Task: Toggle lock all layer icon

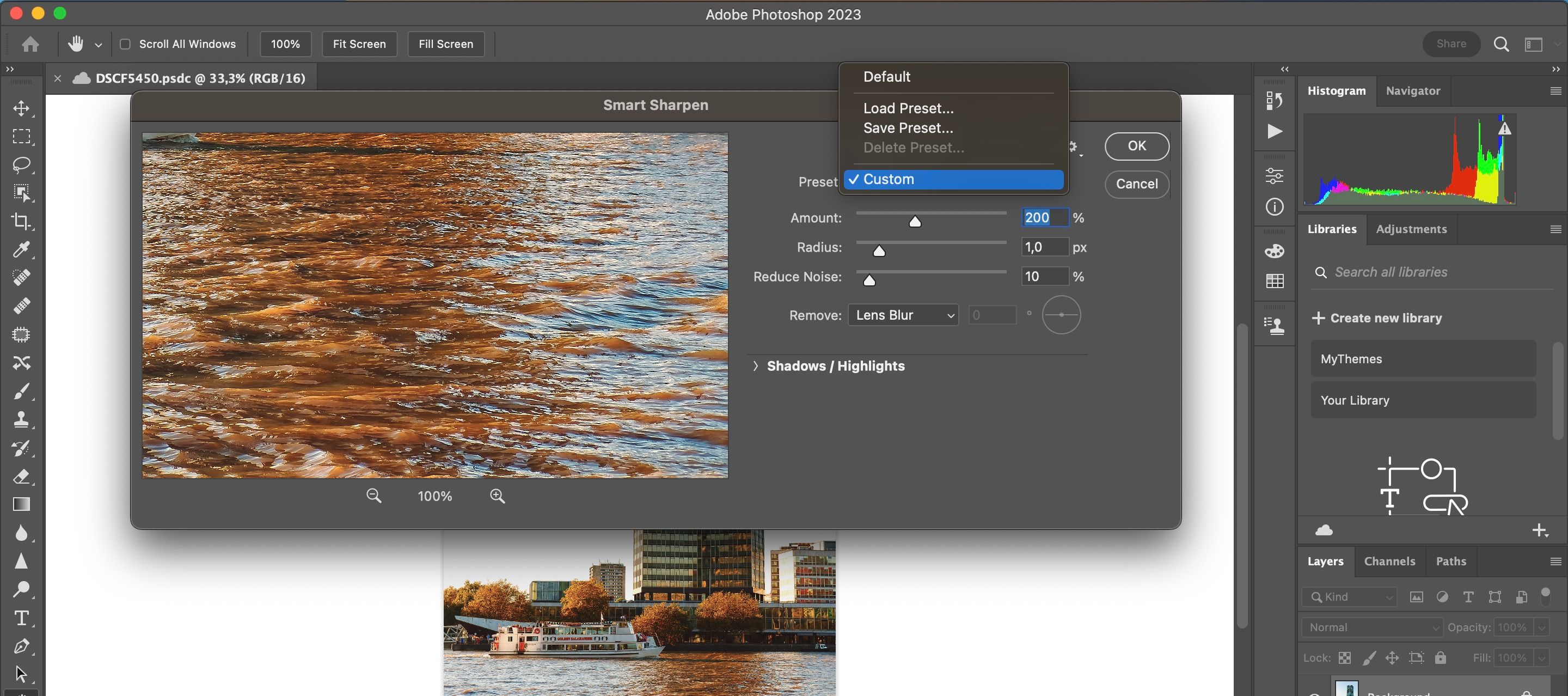Action: 1440,658
